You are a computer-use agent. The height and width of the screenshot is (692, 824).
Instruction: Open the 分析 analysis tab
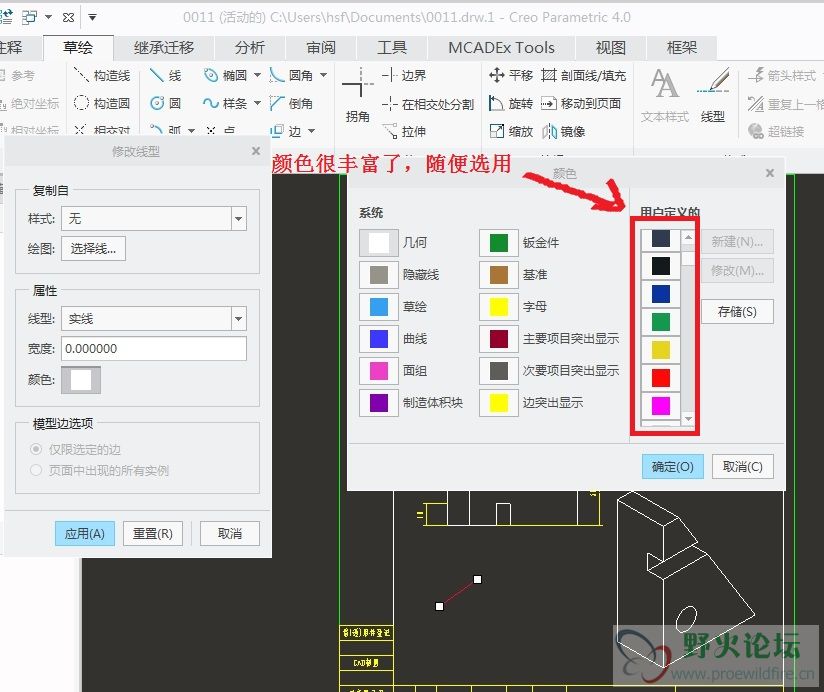pyautogui.click(x=250, y=48)
